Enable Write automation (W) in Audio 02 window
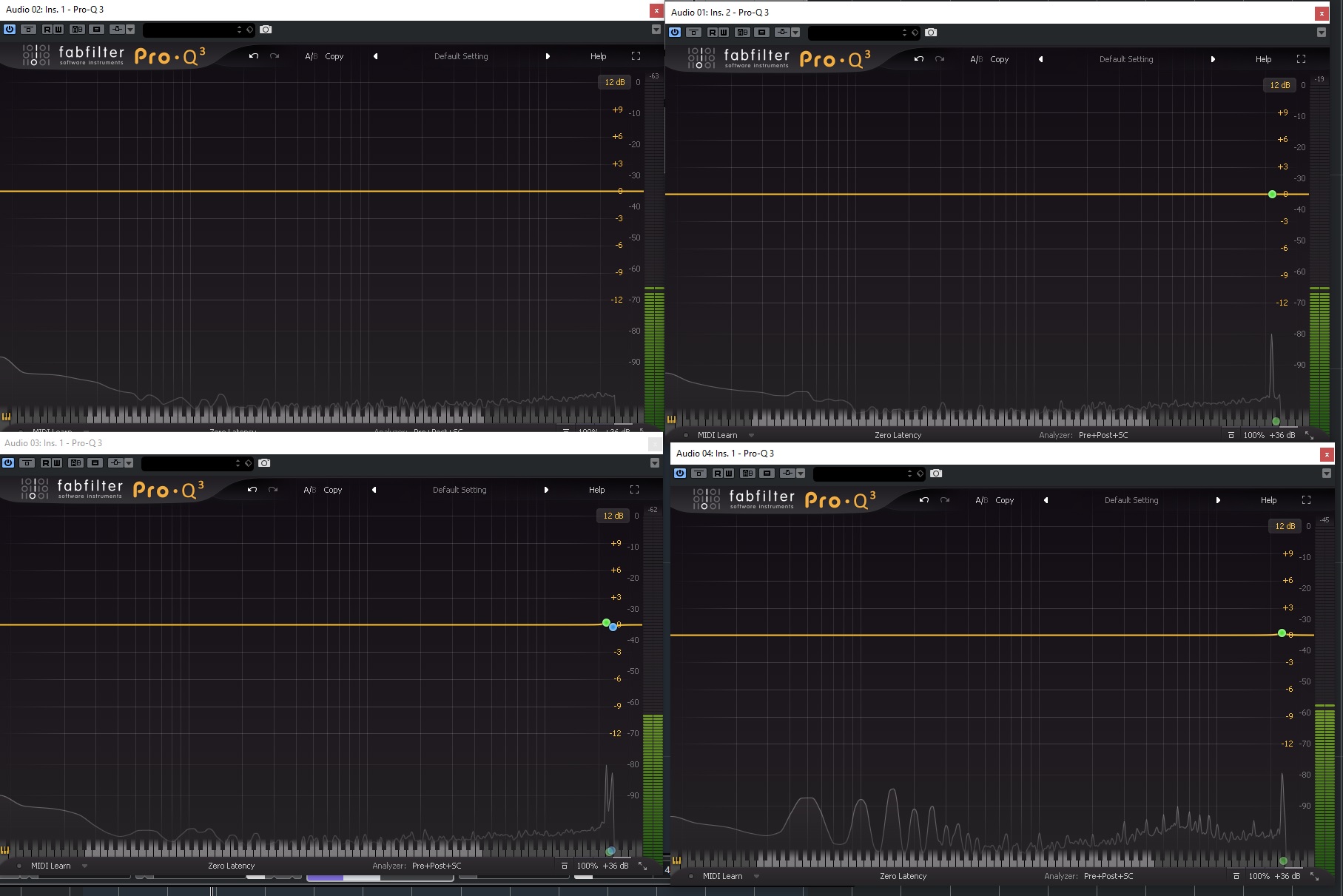The width and height of the screenshot is (1343, 896). point(58,30)
